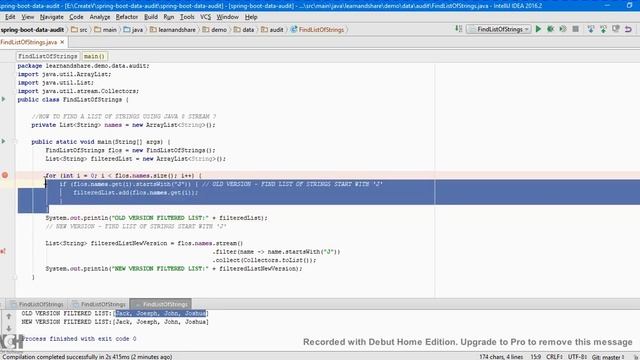Open the Tools menu
Viewport: 640px width, 360px height.
(187, 17)
